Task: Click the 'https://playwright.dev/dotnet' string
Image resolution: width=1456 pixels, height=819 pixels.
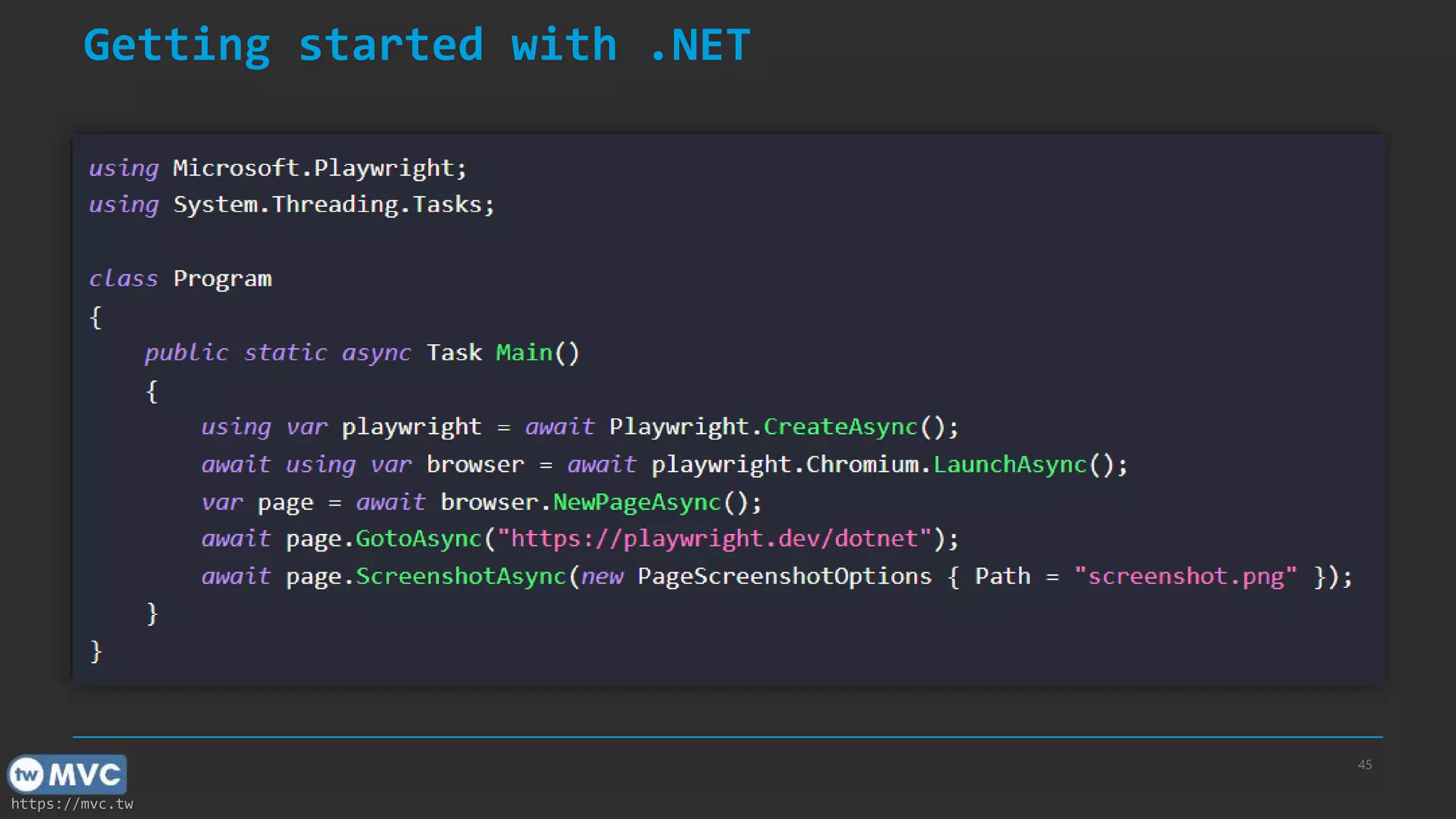Action: point(714,538)
